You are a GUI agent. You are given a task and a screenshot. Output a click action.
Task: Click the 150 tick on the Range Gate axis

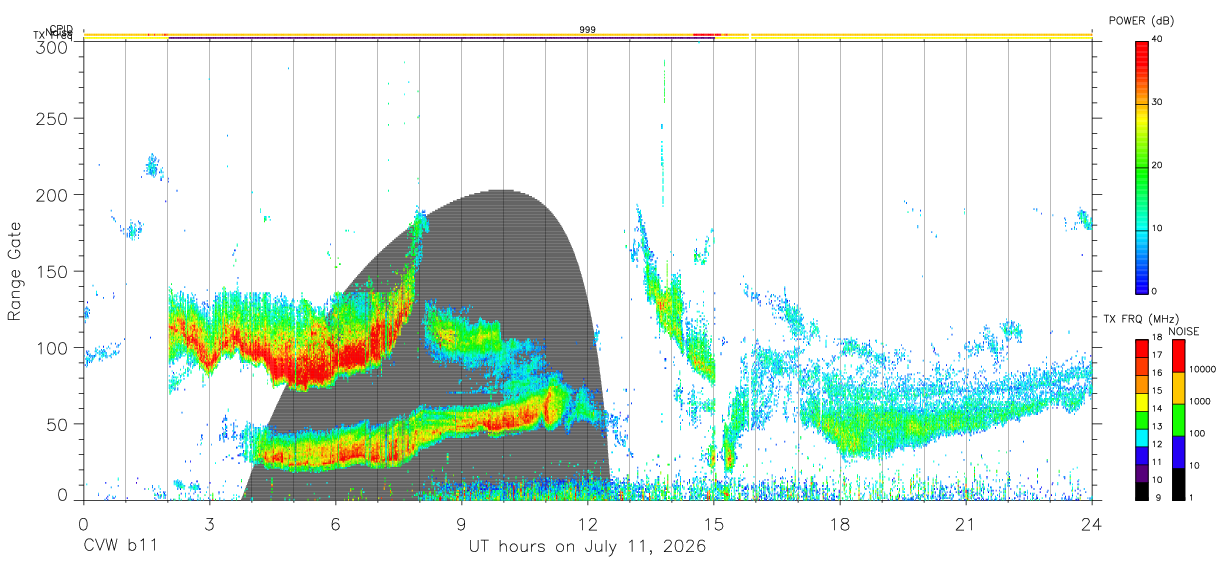(52, 271)
